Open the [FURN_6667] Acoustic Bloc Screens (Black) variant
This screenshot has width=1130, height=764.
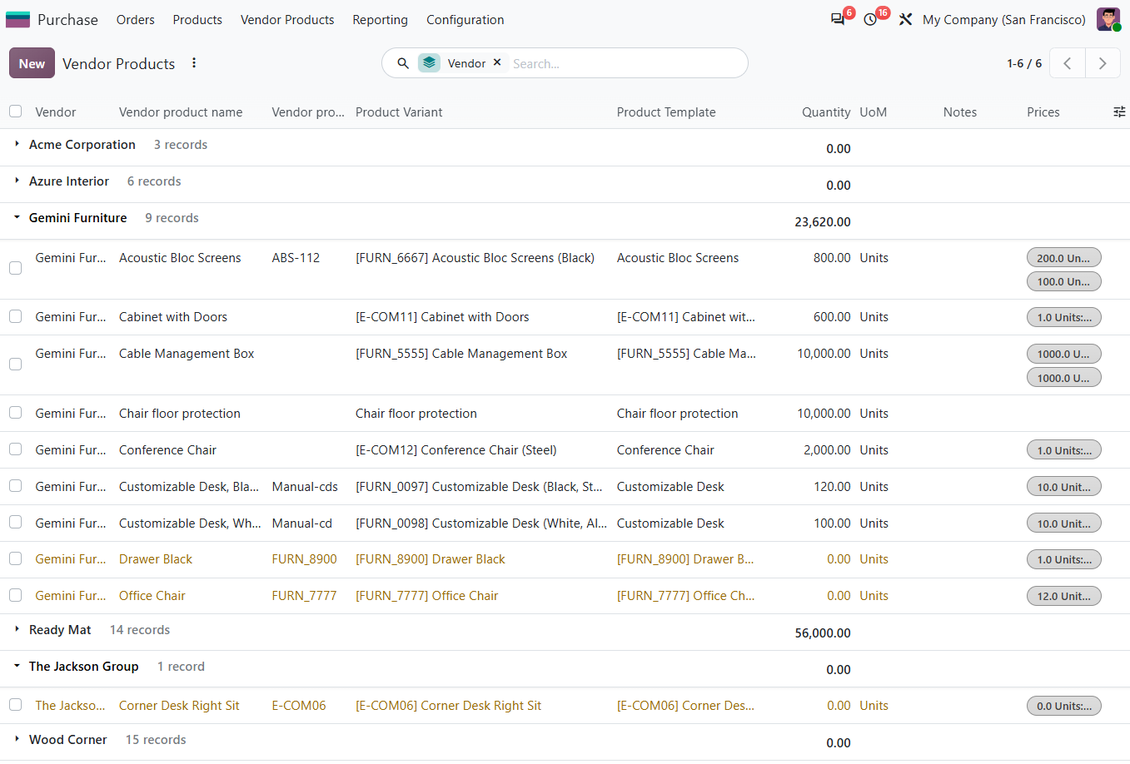475,258
